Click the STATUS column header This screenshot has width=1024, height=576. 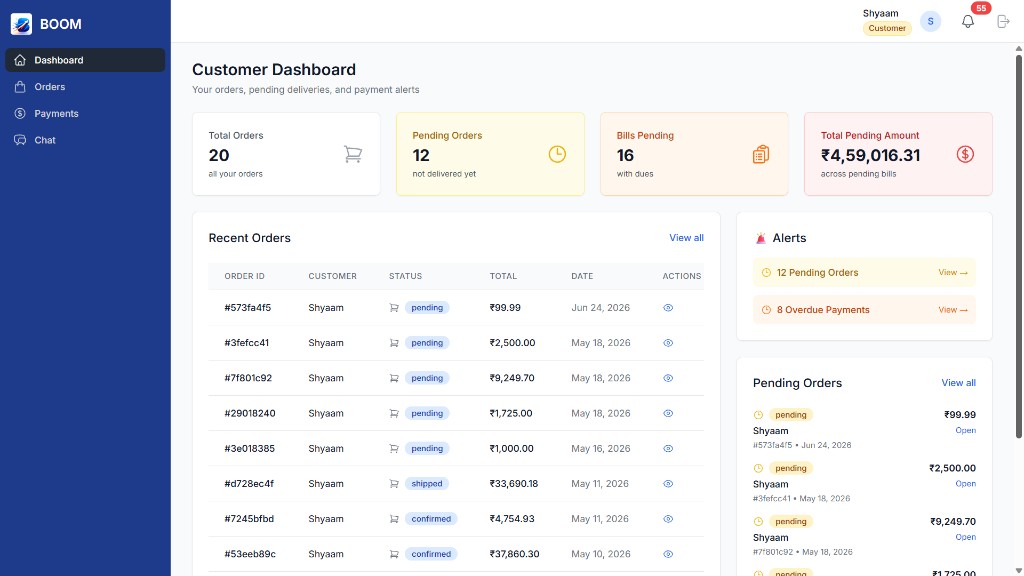click(406, 276)
